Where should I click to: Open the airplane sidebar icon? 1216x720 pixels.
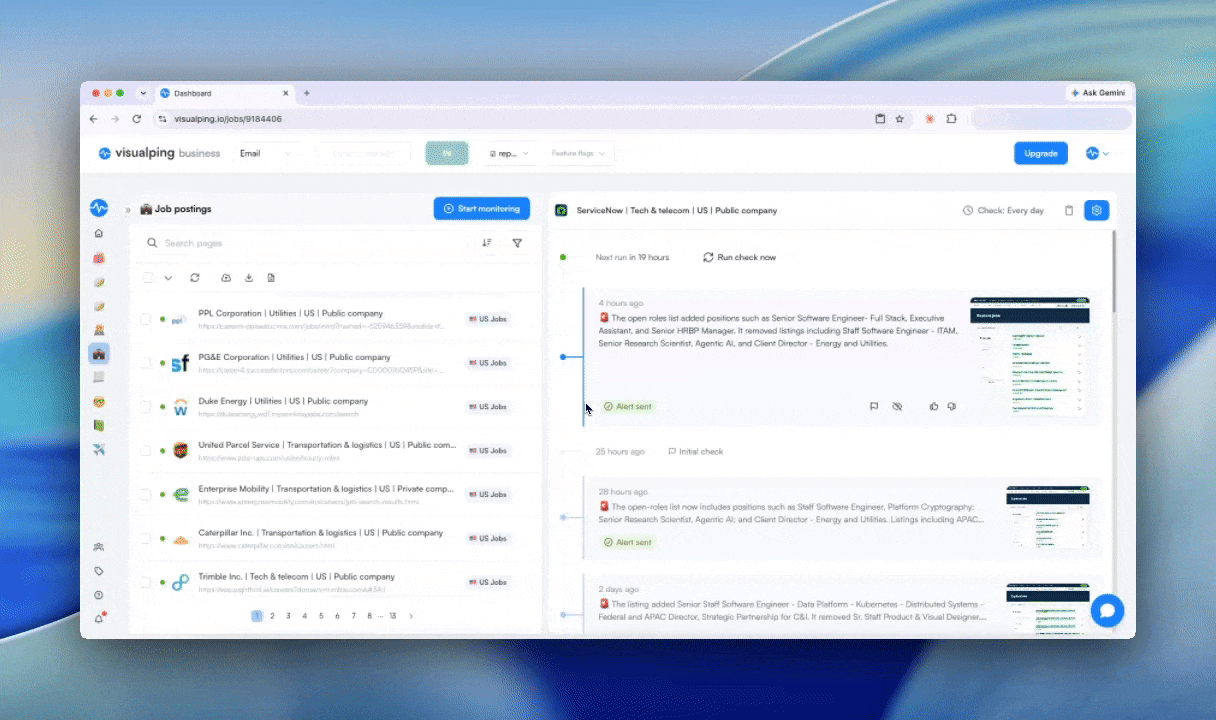[x=98, y=450]
